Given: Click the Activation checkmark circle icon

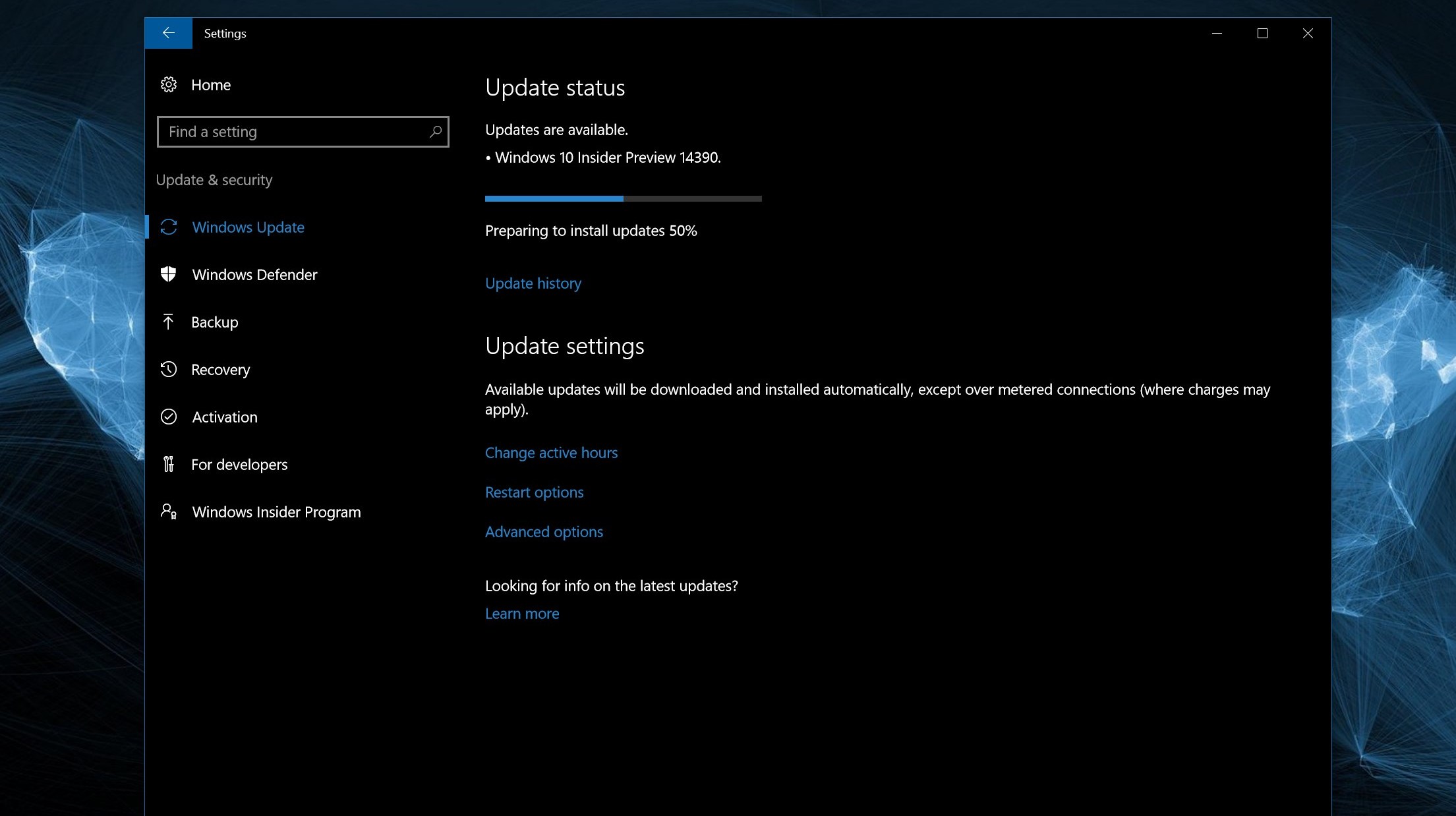Looking at the screenshot, I should (169, 417).
